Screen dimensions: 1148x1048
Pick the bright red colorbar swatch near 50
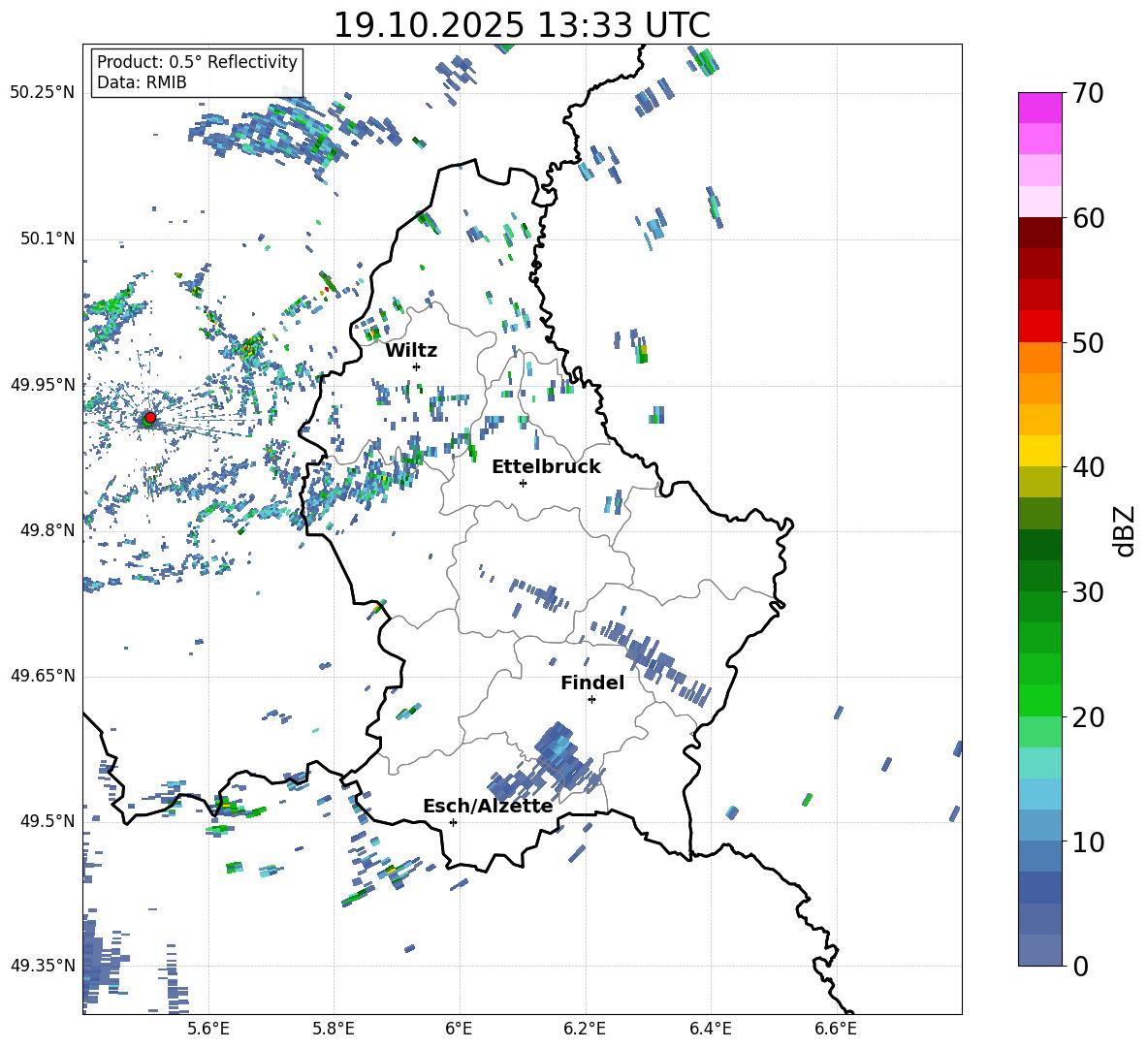pyautogui.click(x=1040, y=326)
